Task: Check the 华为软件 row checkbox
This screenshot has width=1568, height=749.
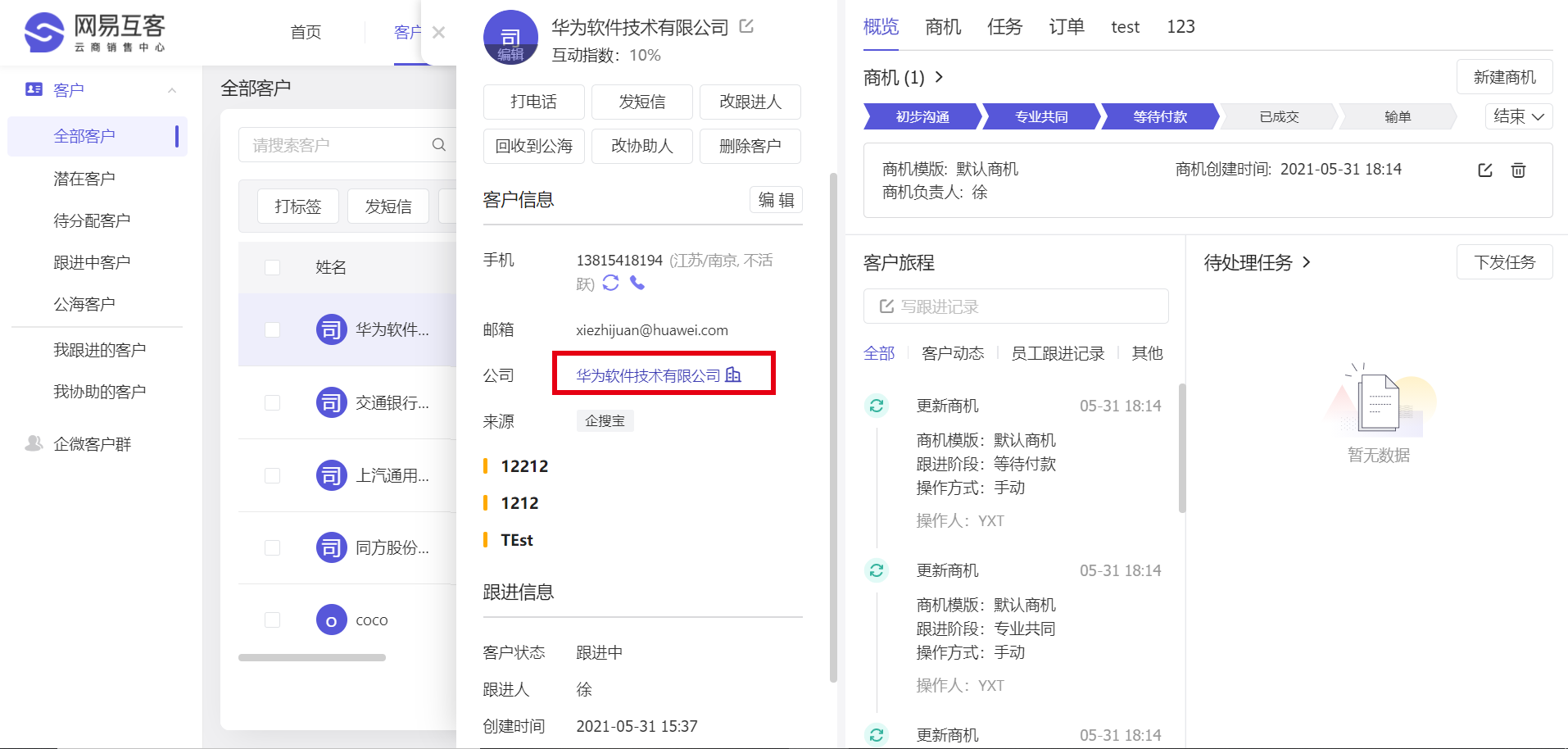Action: click(x=273, y=329)
